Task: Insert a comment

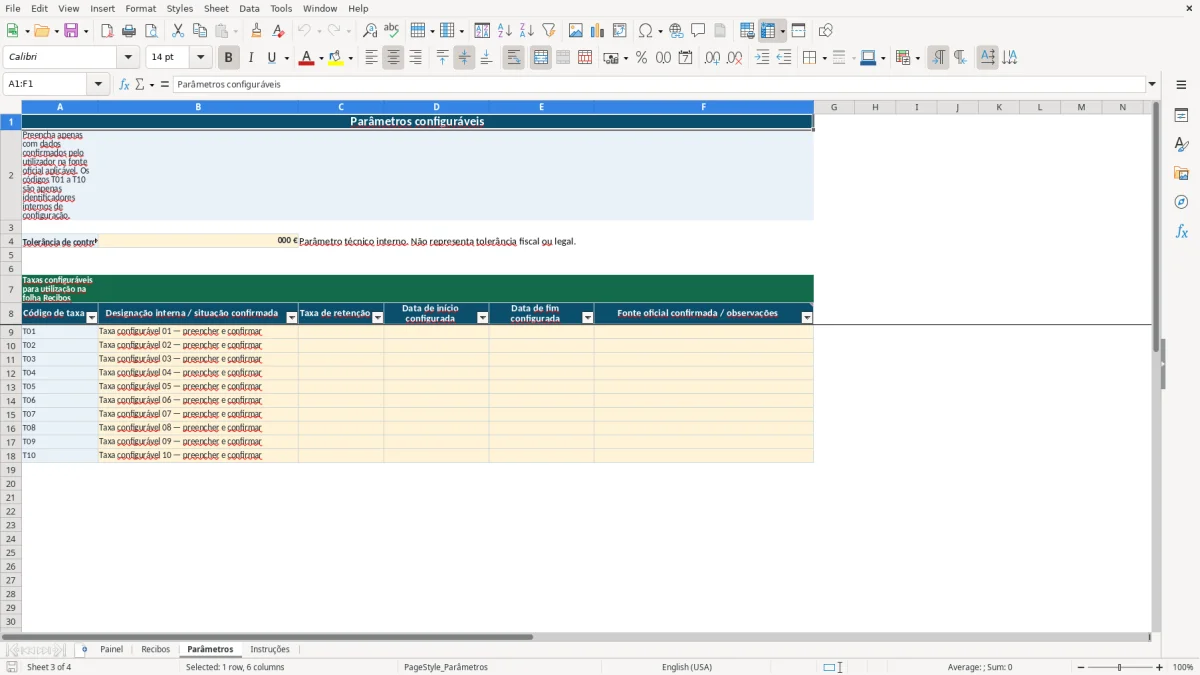Action: pyautogui.click(x=698, y=31)
